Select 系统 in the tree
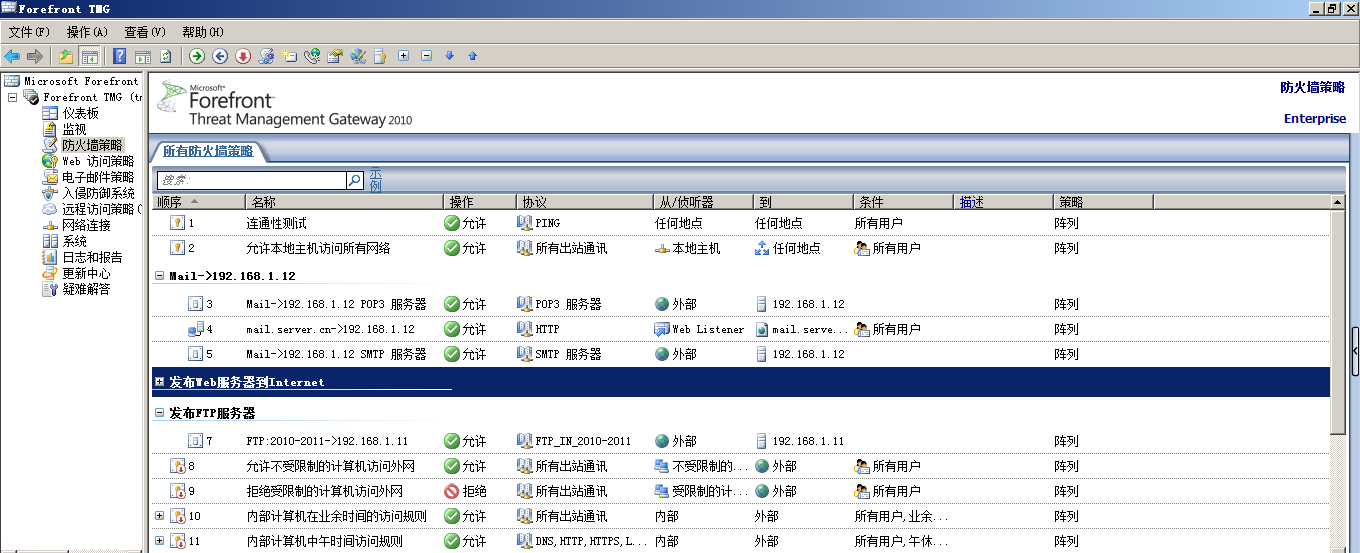 pos(75,241)
